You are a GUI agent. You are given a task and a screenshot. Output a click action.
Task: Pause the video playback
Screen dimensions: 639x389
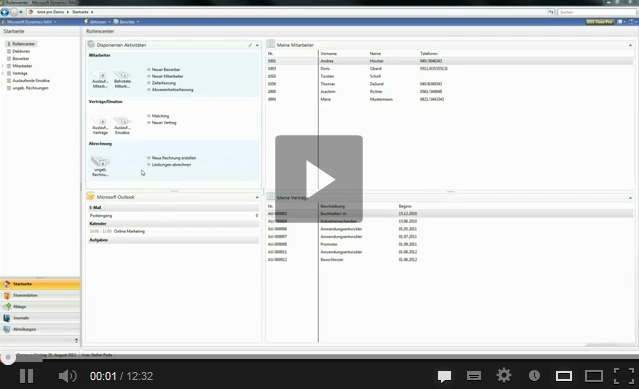point(26,376)
